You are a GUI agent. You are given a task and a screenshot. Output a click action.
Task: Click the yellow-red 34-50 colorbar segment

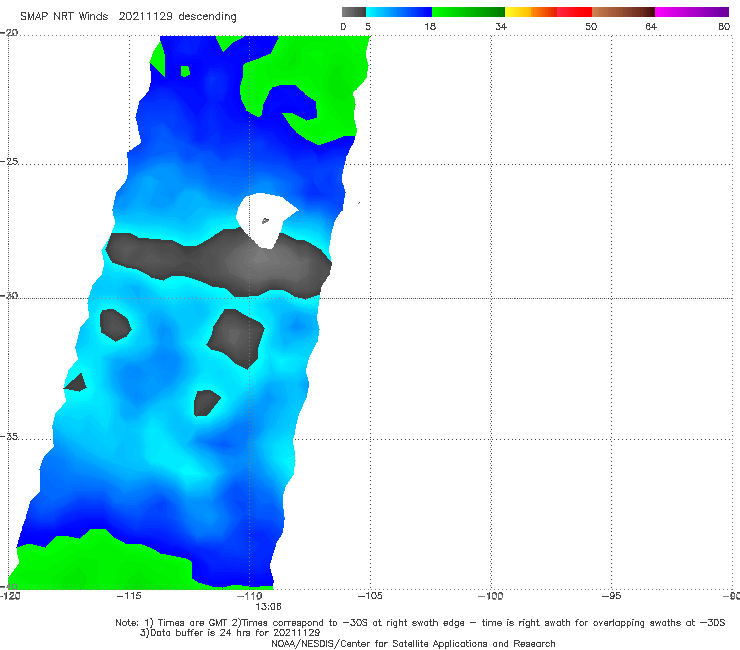548,12
